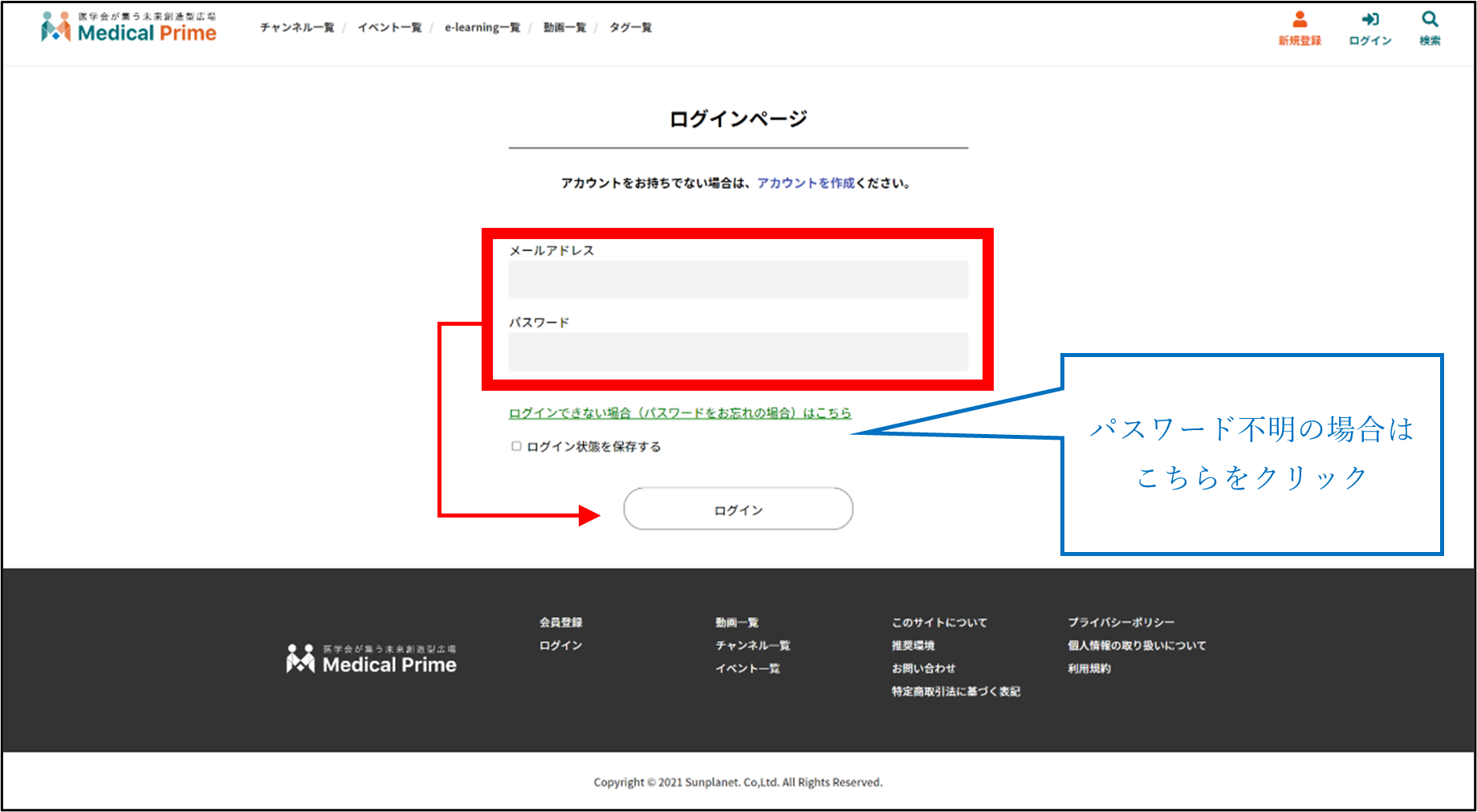The image size is (1477, 812).
Task: Open footer 特定商取引法に基づく表記 link
Action: [x=955, y=692]
